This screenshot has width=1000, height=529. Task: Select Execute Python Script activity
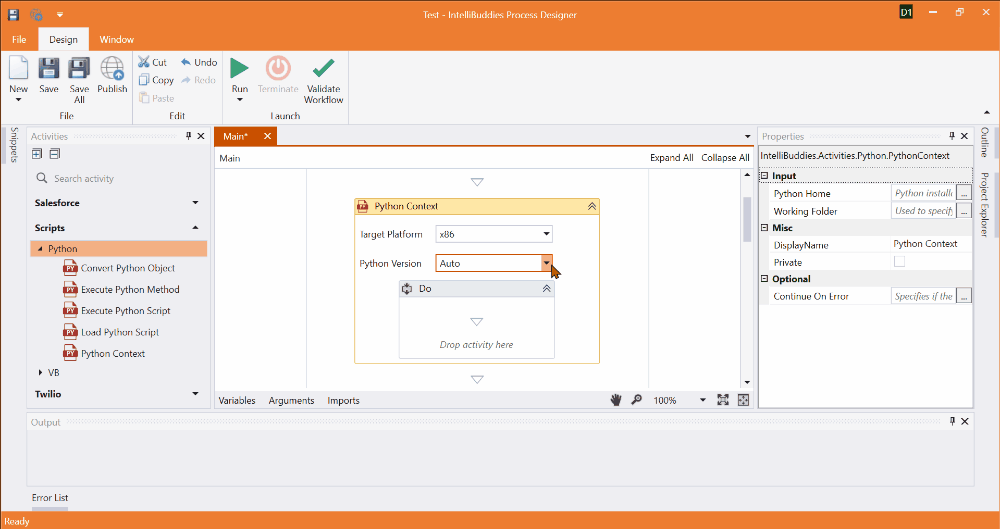(x=117, y=311)
